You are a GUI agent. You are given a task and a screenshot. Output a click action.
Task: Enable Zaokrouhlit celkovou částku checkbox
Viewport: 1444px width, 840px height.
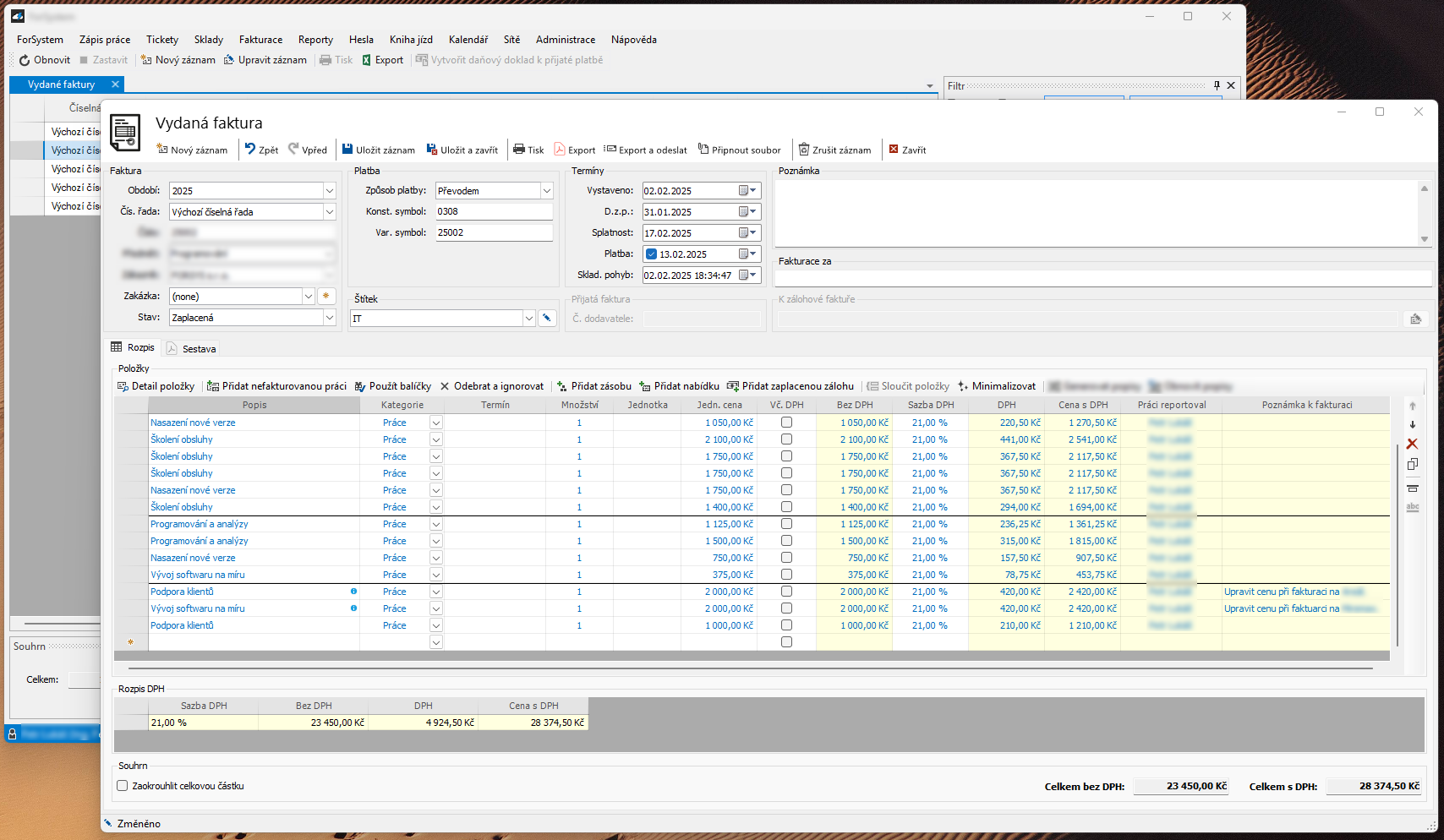(123, 786)
